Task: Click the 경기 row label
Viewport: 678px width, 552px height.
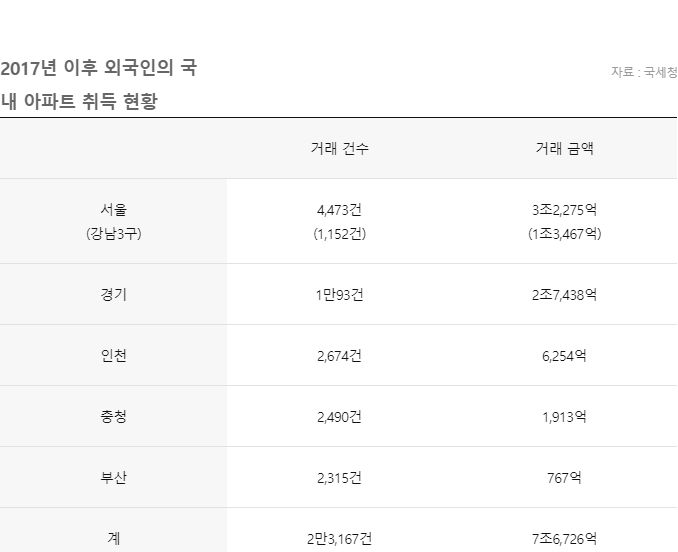Action: [x=114, y=295]
